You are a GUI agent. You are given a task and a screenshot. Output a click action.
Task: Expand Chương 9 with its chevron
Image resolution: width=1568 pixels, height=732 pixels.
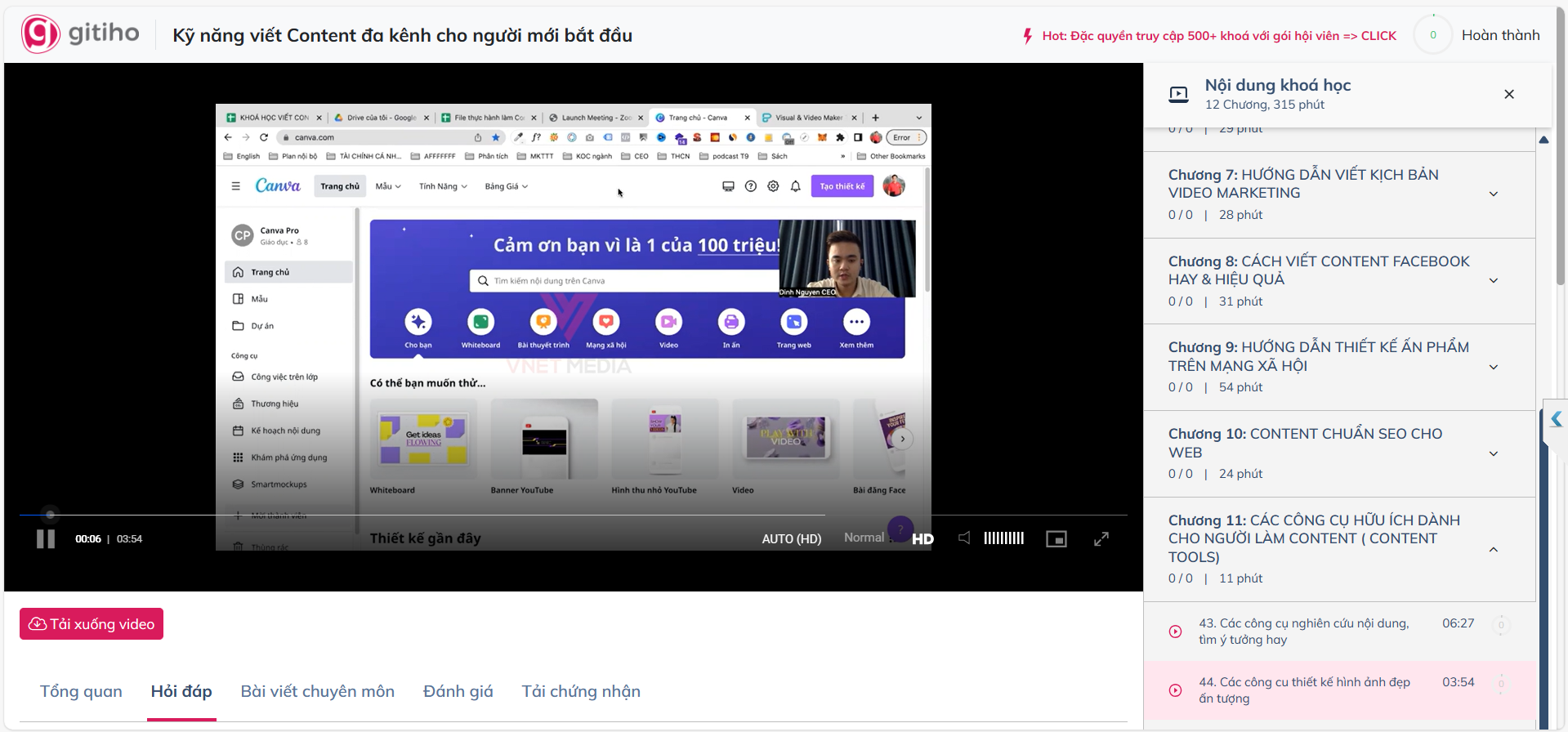[x=1494, y=367]
